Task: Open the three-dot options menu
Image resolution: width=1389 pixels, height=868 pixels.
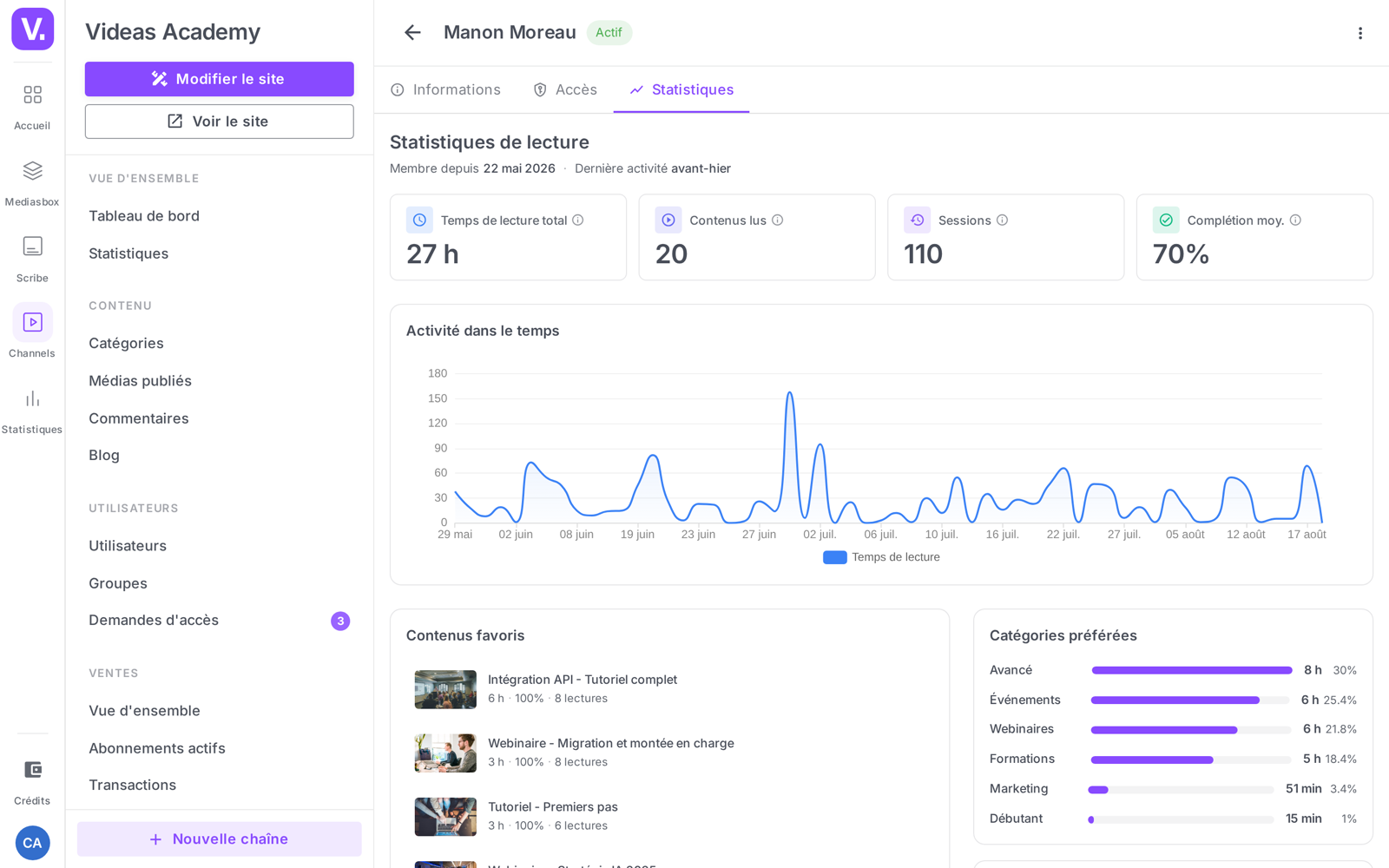Action: [x=1360, y=33]
